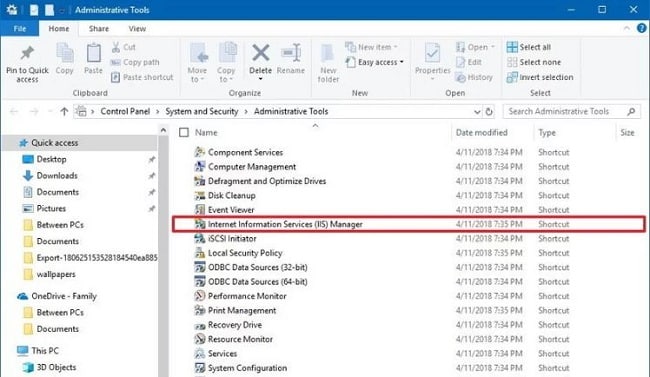Screen dimensions: 650x377
Task: Navigate to System and Security breadcrumb
Action: click(x=202, y=111)
